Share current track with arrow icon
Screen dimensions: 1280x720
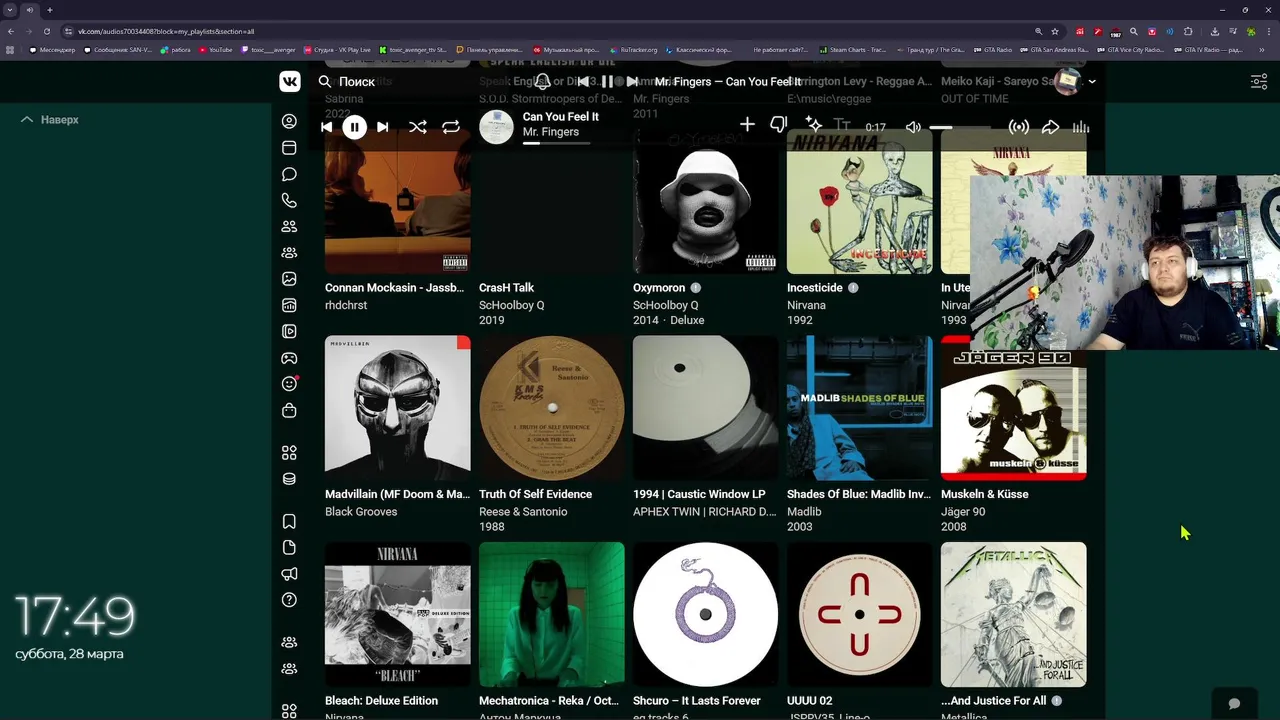tap(1050, 127)
